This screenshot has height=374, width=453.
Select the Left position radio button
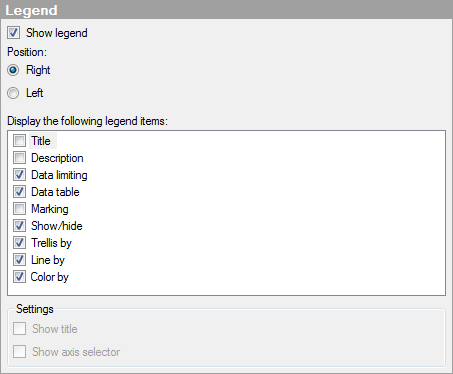pos(13,93)
